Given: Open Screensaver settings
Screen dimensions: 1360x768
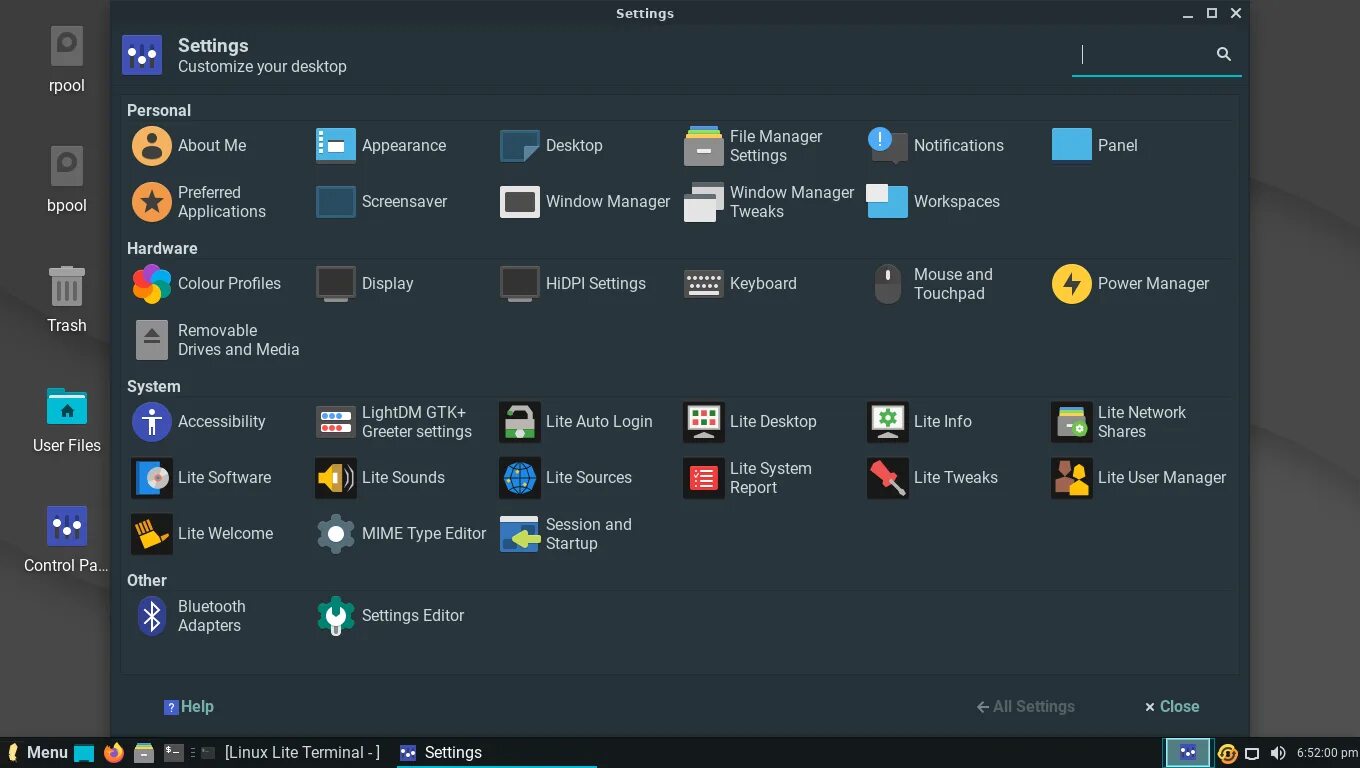Looking at the screenshot, I should coord(382,202).
